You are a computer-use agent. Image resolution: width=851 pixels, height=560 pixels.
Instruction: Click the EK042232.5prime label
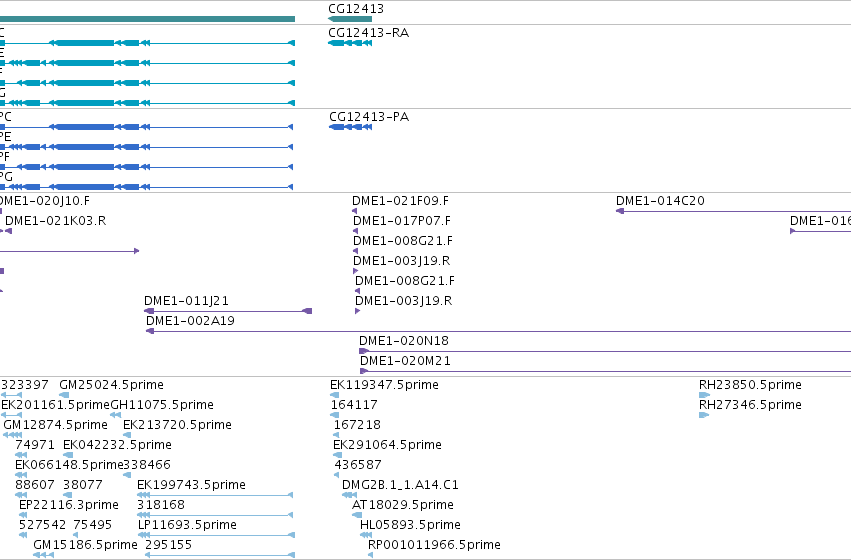click(117, 445)
